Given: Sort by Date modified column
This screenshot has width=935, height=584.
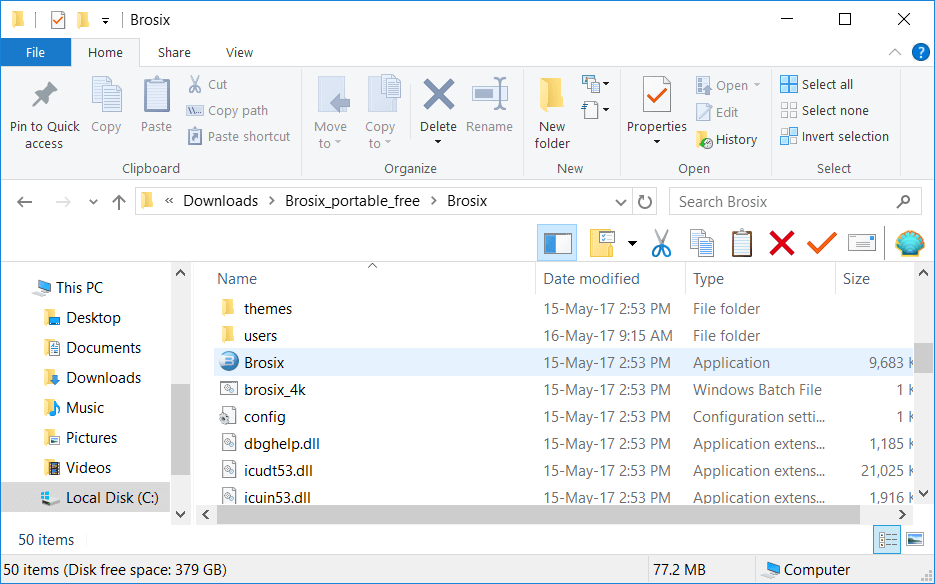Looking at the screenshot, I should pos(591,279).
